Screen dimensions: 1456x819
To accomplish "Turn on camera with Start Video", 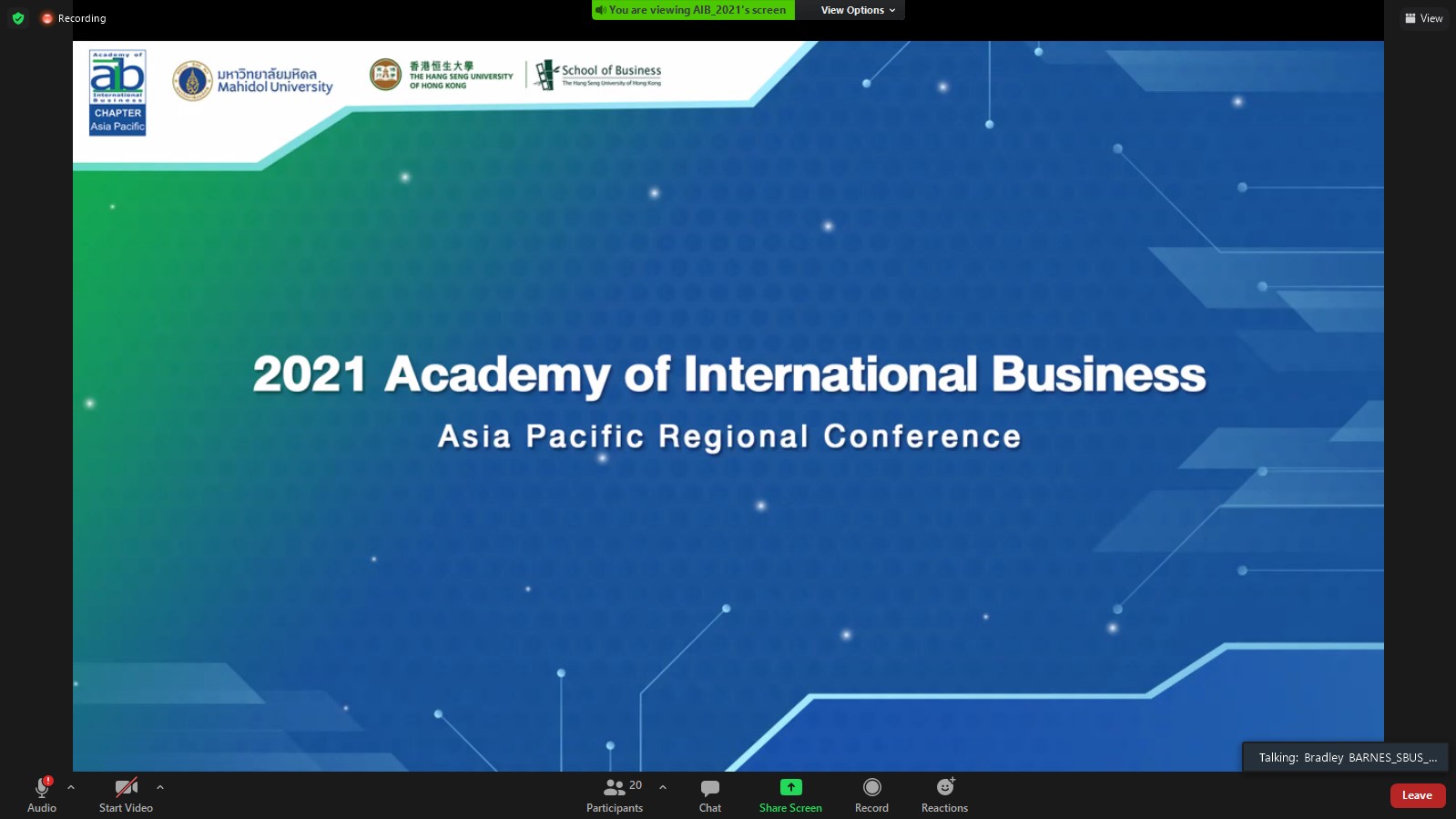I will click(126, 794).
